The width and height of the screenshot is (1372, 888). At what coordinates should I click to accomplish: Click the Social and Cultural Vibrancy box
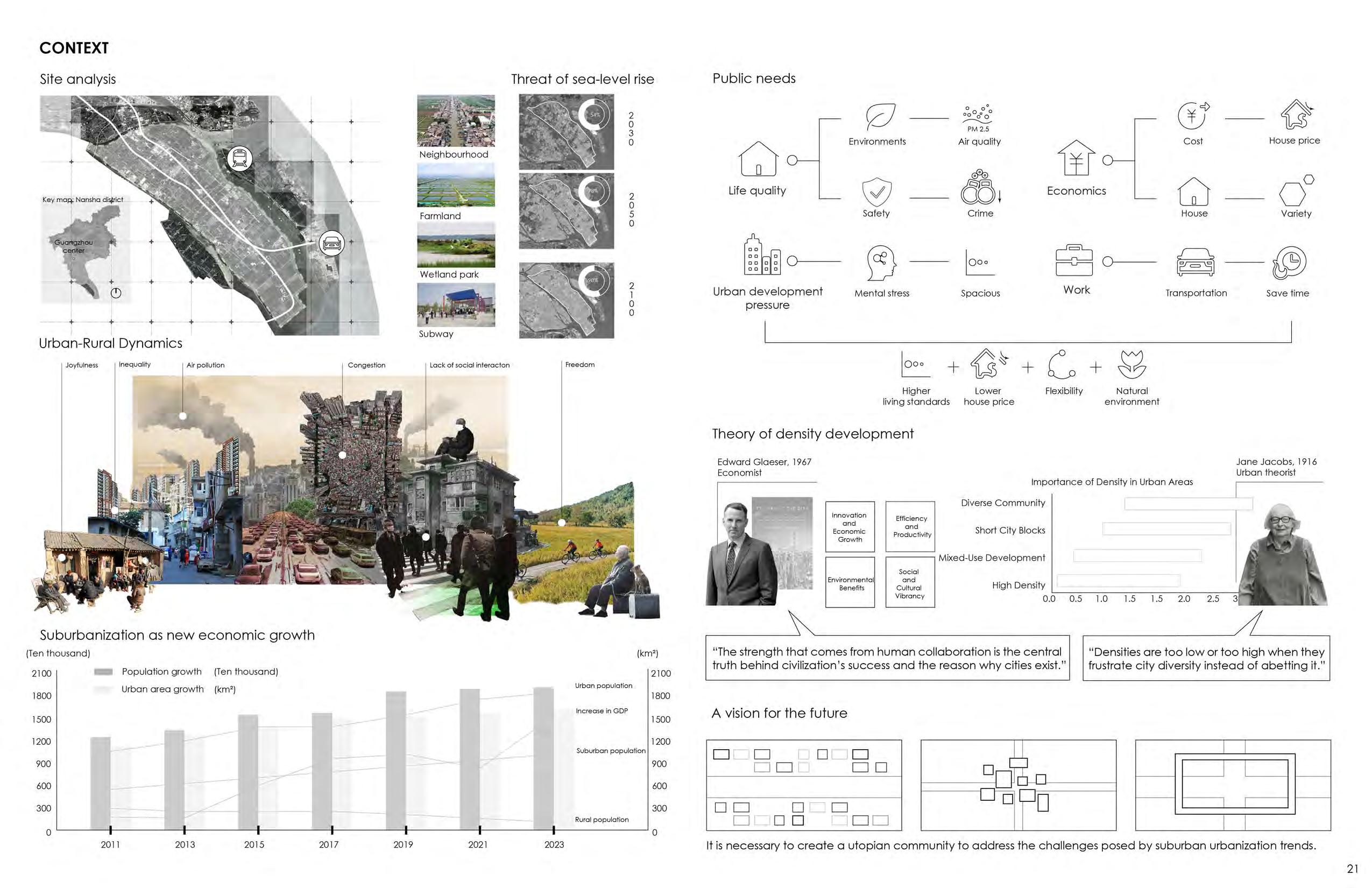[910, 582]
